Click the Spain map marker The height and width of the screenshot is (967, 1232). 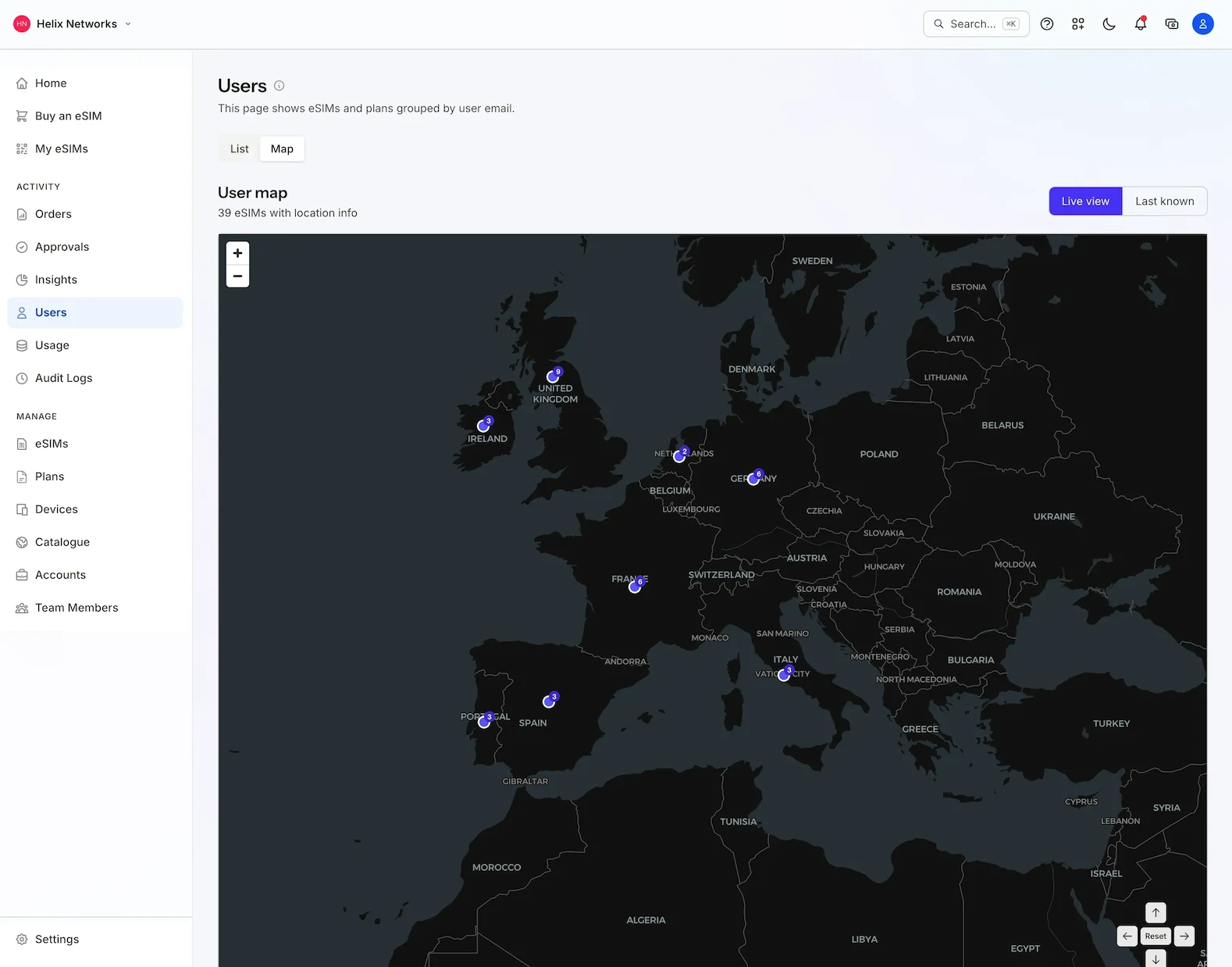(549, 701)
